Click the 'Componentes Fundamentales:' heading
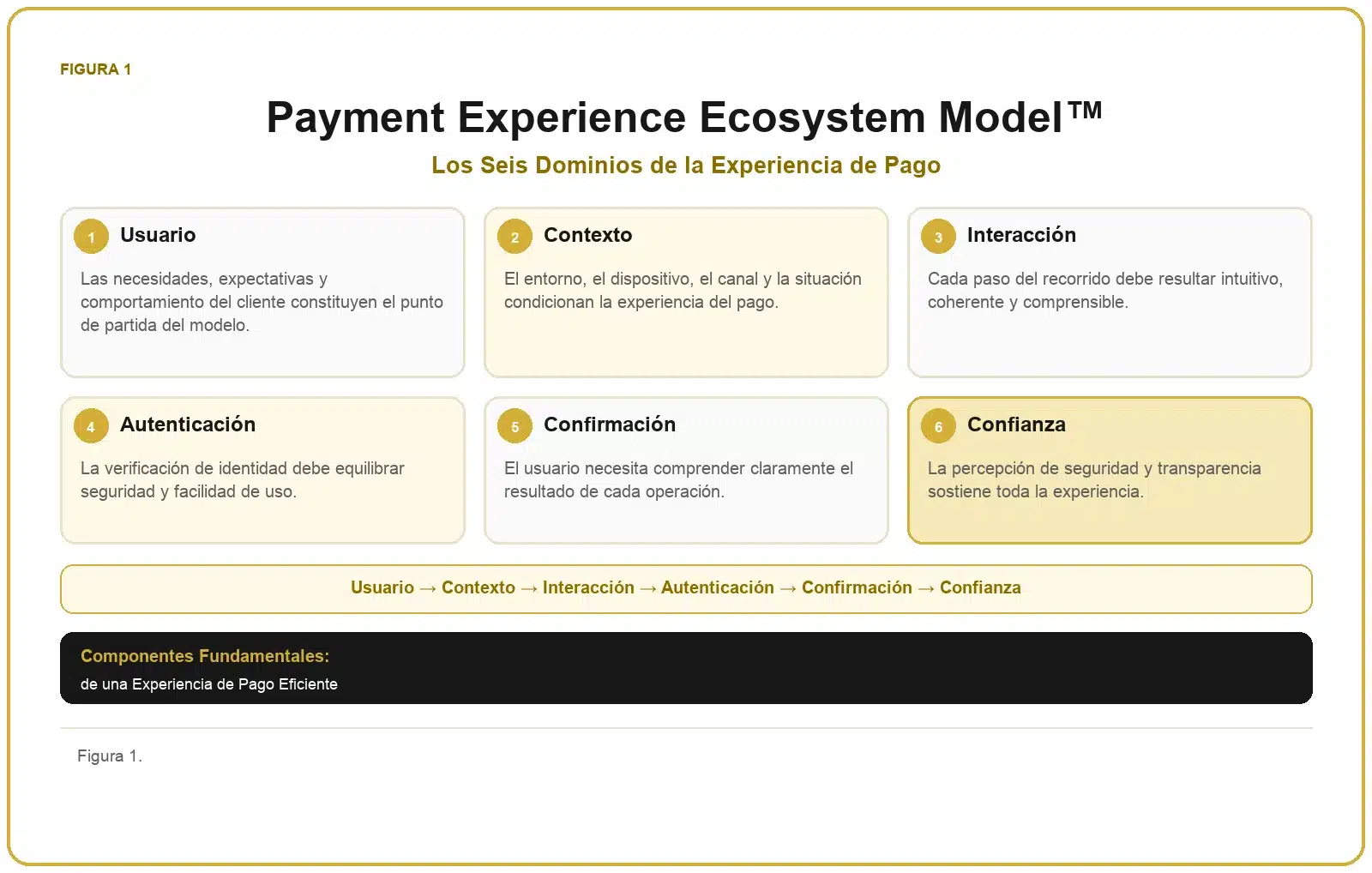Screen dimensions: 1372x873 tap(205, 656)
